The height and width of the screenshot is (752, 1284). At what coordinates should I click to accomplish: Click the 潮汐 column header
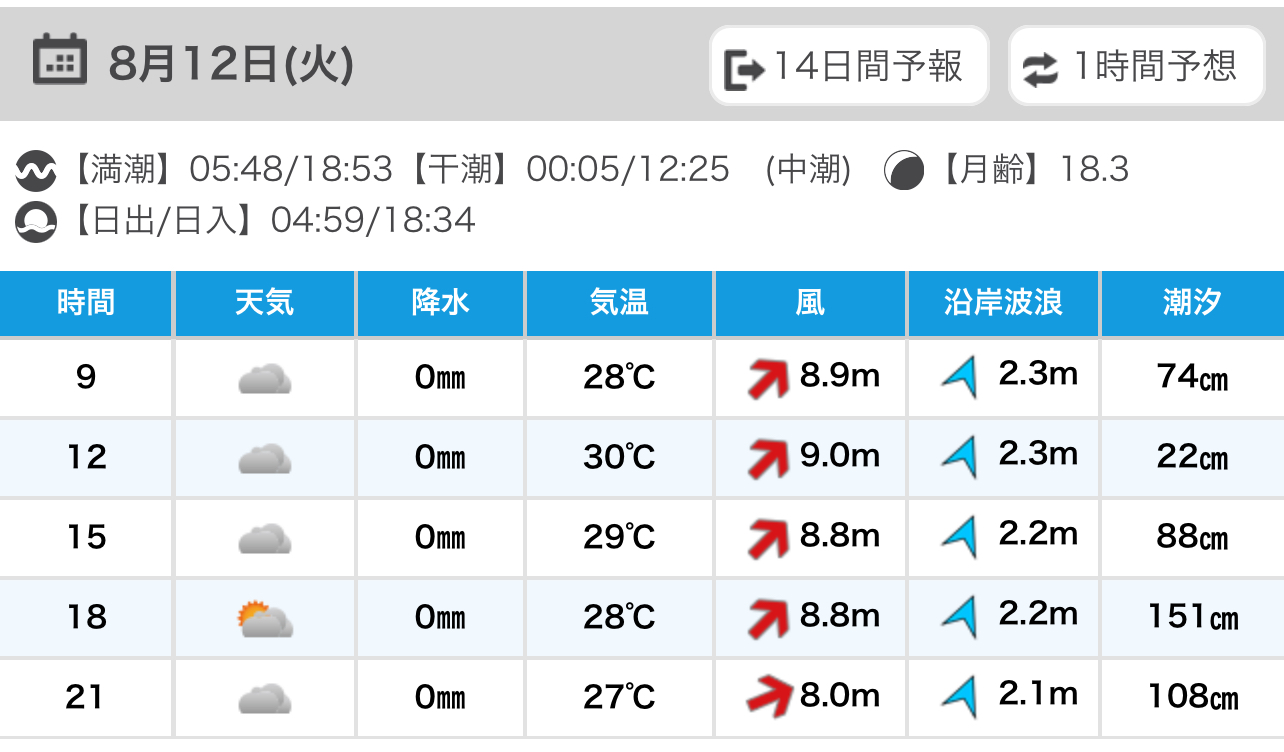pos(1192,302)
